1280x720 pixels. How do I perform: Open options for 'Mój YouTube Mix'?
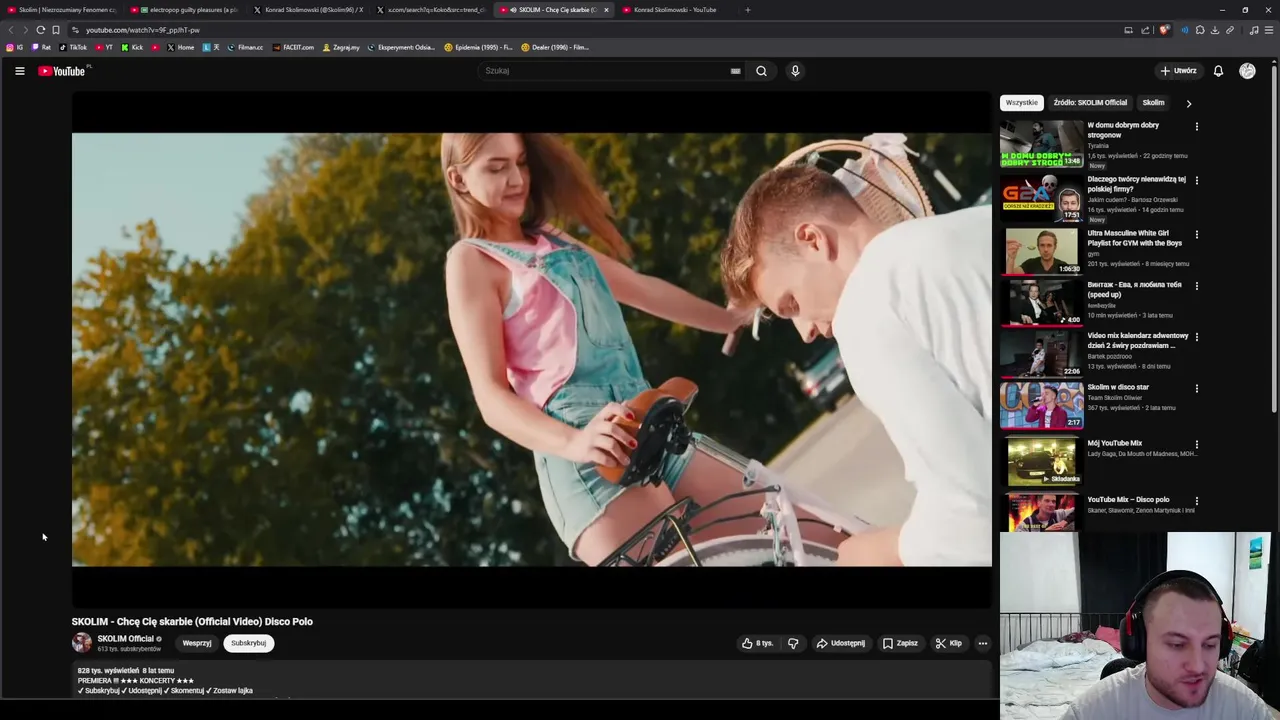tap(1196, 445)
